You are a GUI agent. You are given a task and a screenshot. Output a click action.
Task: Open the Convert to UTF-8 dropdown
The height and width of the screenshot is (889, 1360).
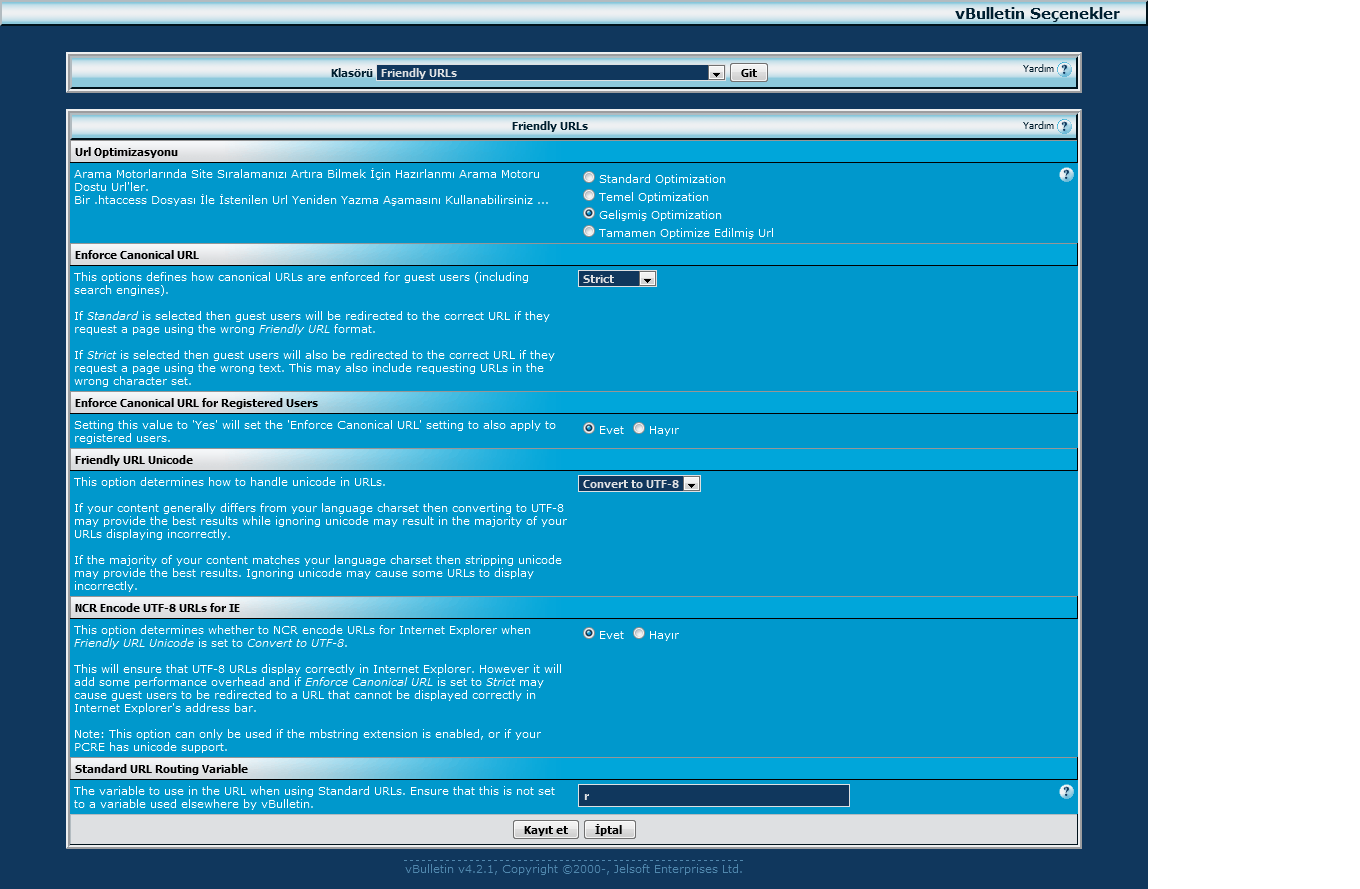(639, 484)
